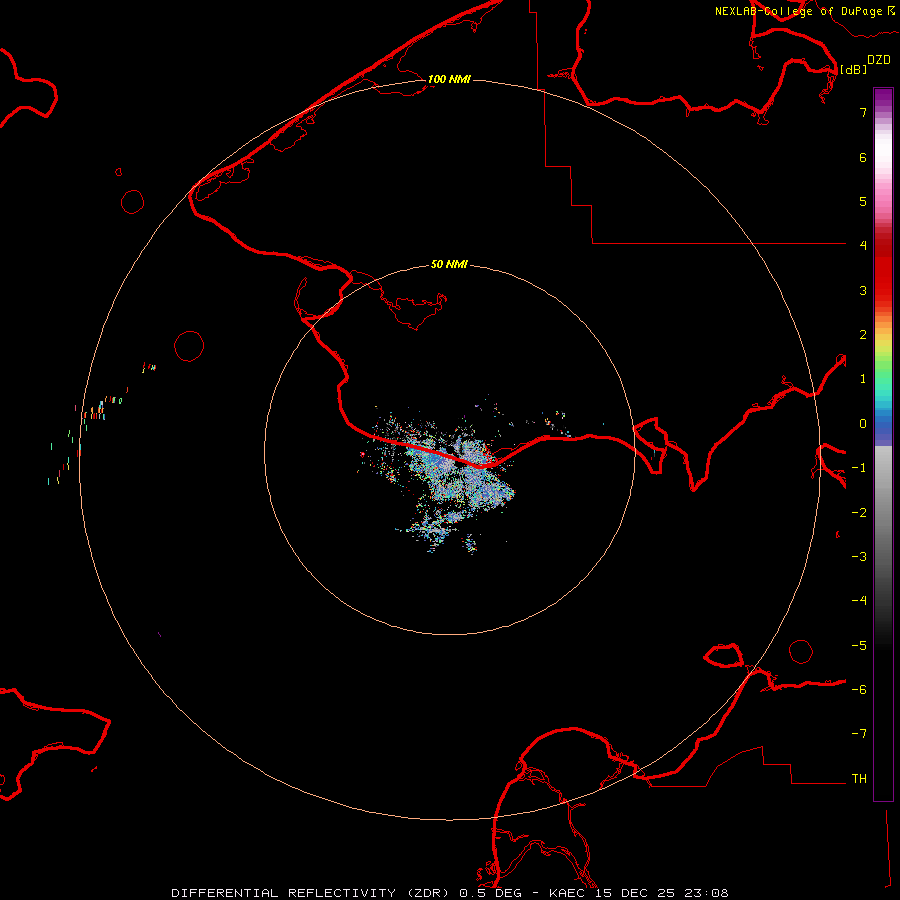This screenshot has height=900, width=900.
Task: Click the NEXLAB-College of DuPage credit text
Action: tap(804, 11)
